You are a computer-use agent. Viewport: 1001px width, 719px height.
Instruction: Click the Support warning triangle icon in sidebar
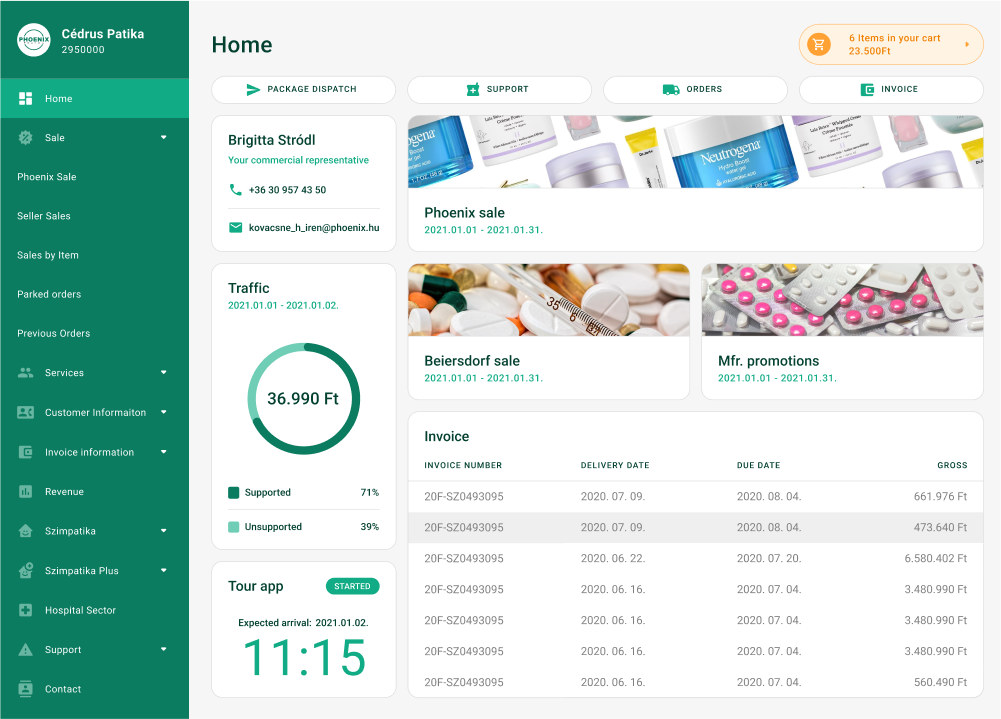coord(26,649)
